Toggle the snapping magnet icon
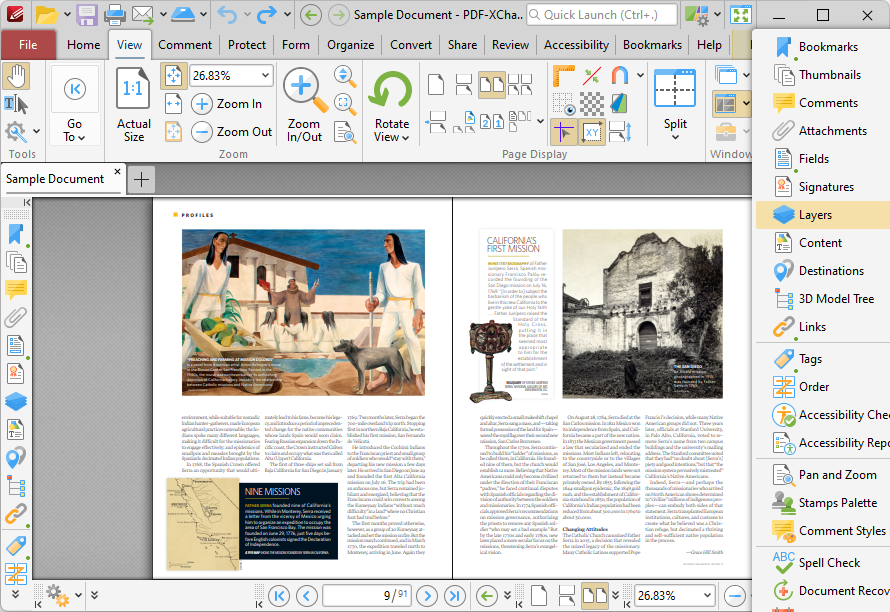The image size is (890, 612). (x=620, y=76)
